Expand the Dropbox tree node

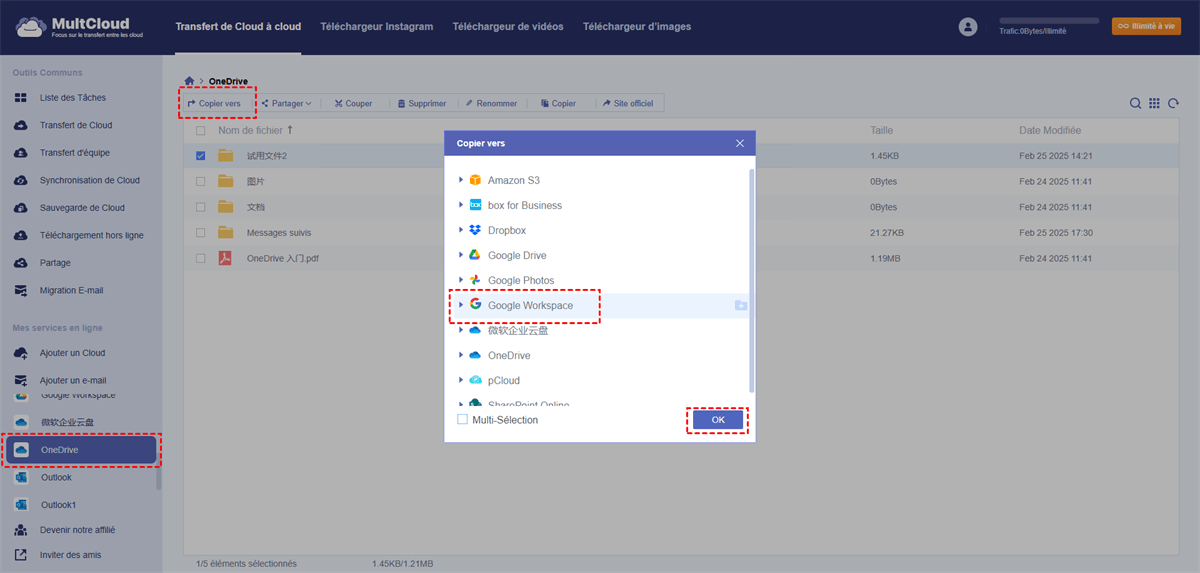pyautogui.click(x=461, y=230)
